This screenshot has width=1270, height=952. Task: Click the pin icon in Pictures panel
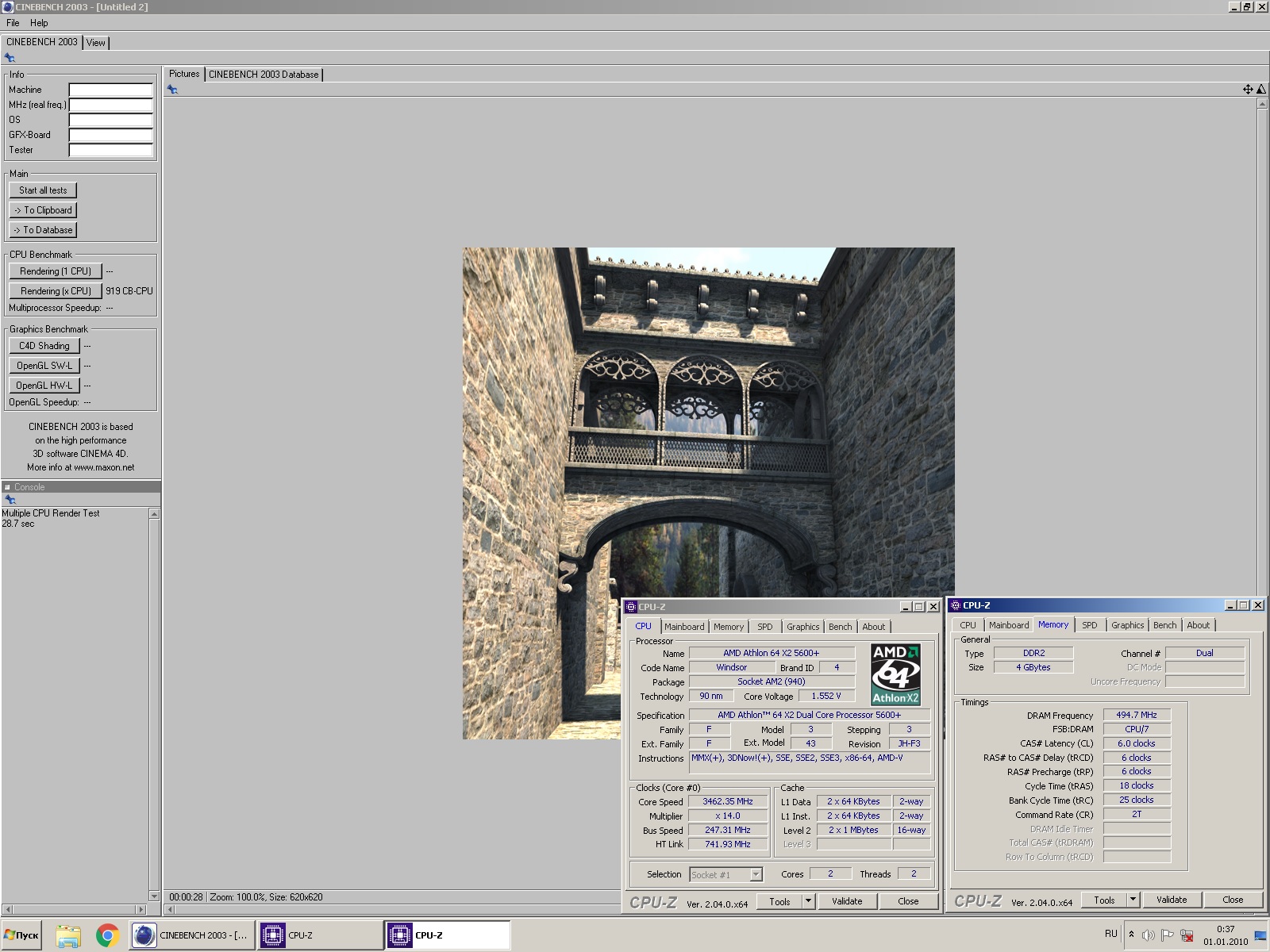[x=172, y=90]
